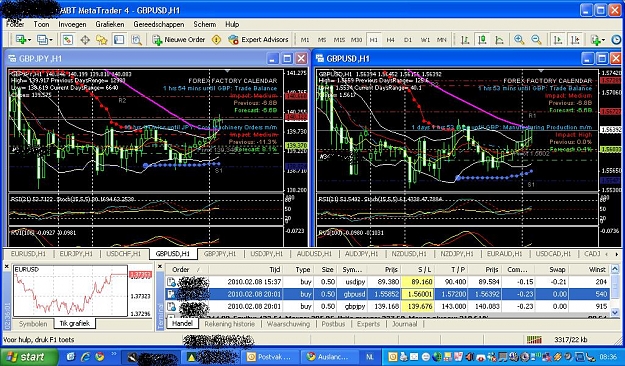Open the Toon menu

click(x=41, y=24)
